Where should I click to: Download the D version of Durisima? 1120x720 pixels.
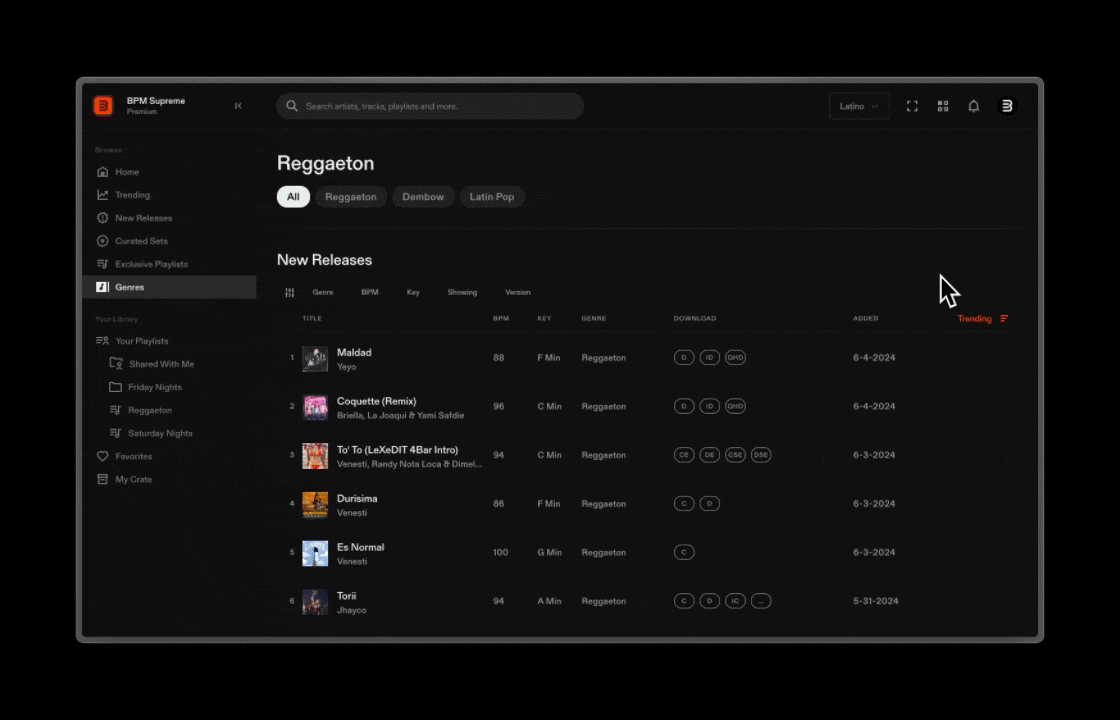(709, 504)
